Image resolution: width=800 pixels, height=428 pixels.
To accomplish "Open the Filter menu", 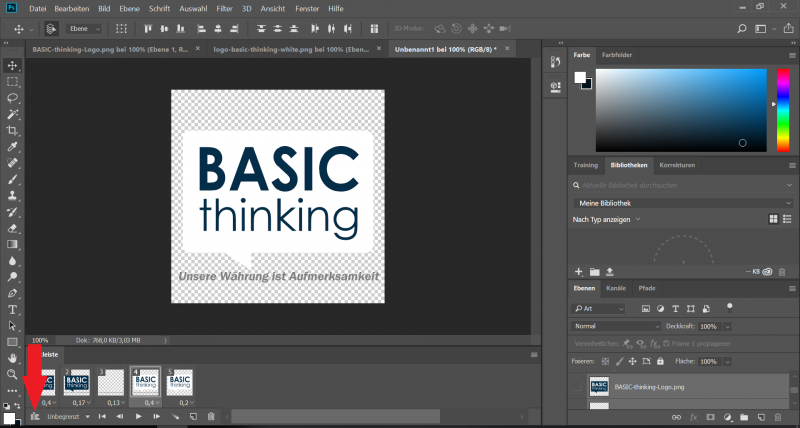I will click(224, 9).
